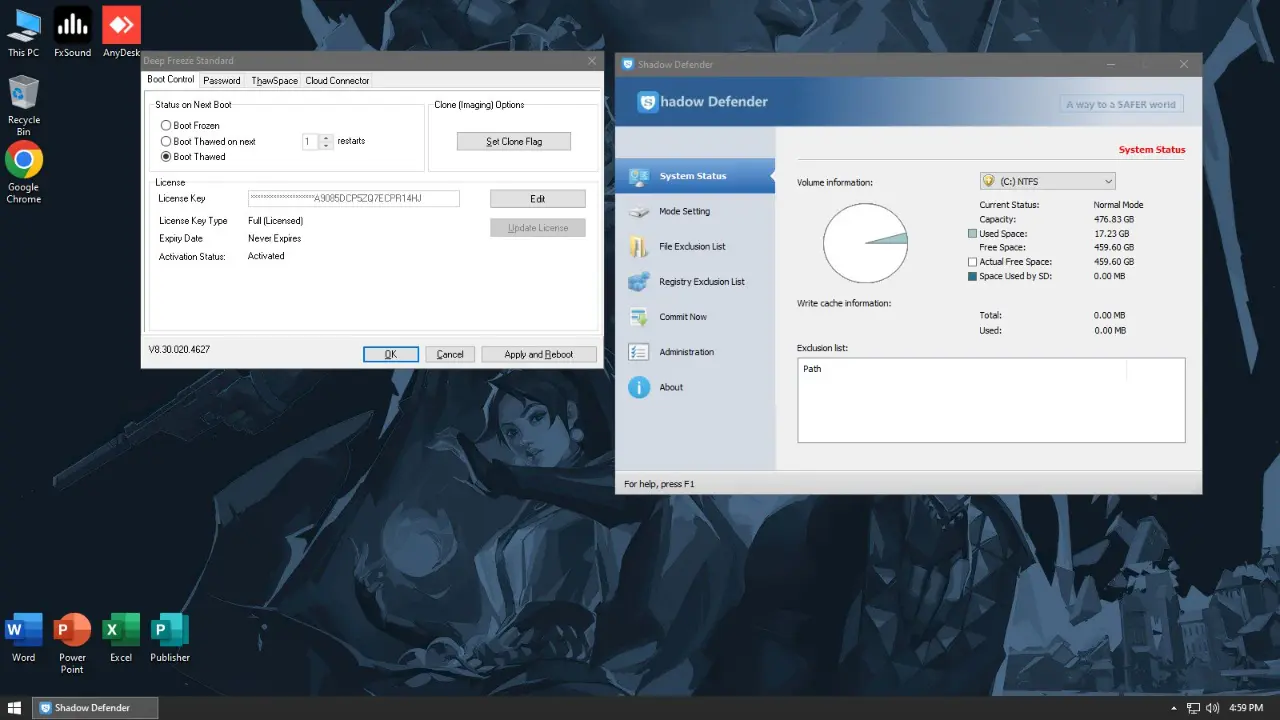Image resolution: width=1280 pixels, height=720 pixels.
Task: Open AnyDesk desktop shortcut
Action: point(122,32)
